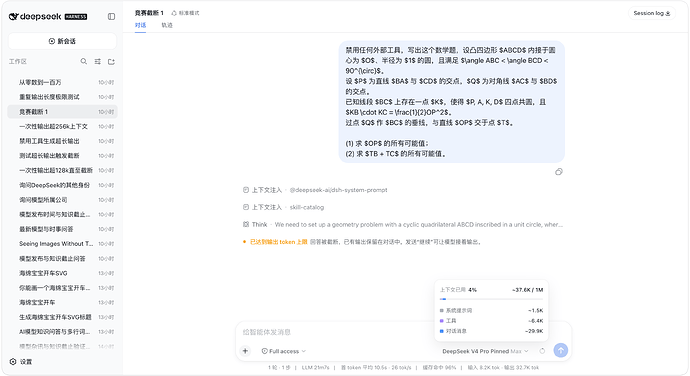Click the 已达到输出 token 上限 warning text
Viewport: 690px width, 376px height.
279,242
